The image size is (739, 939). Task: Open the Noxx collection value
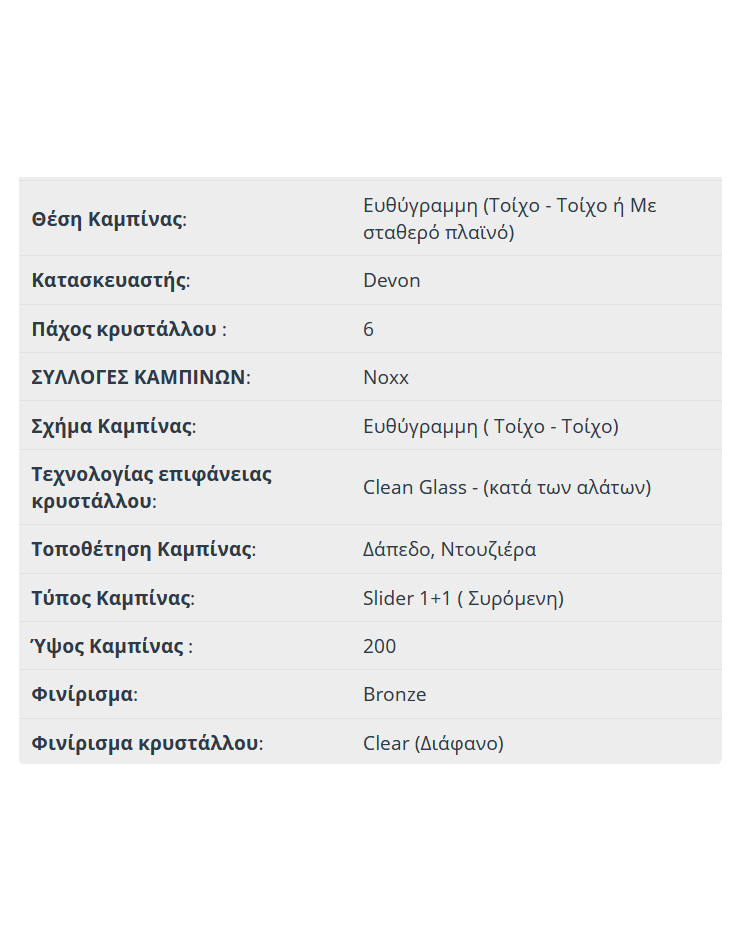pyautogui.click(x=386, y=377)
